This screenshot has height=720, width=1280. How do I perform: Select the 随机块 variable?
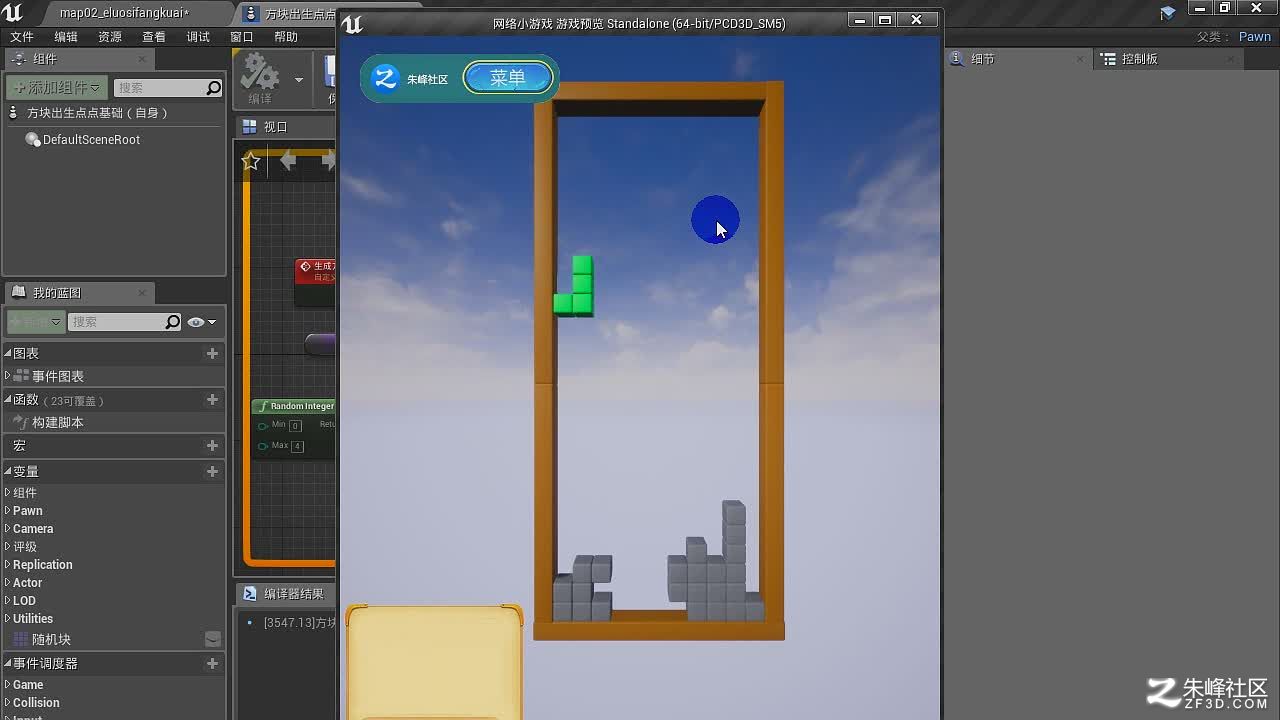coord(51,639)
